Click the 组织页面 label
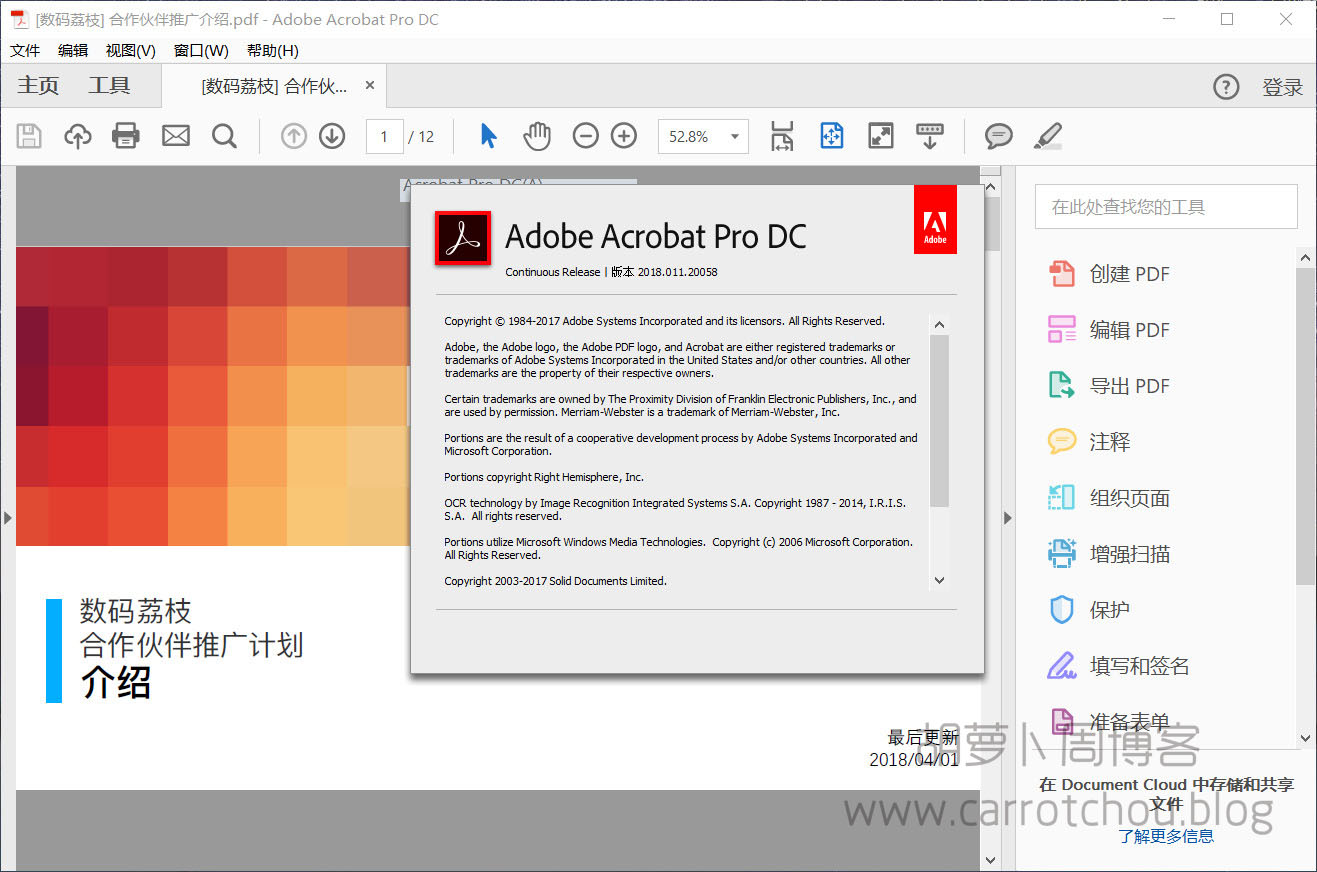1317x872 pixels. [1130, 498]
